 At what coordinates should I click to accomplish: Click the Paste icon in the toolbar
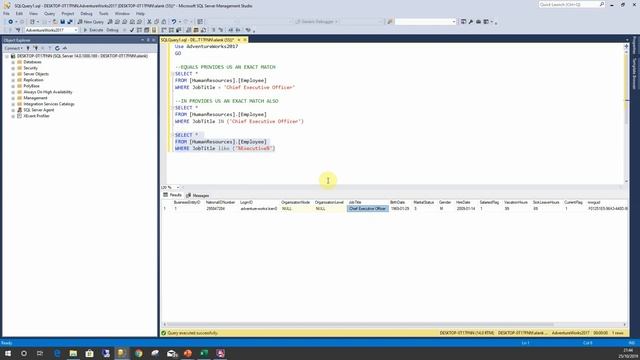coord(164,22)
